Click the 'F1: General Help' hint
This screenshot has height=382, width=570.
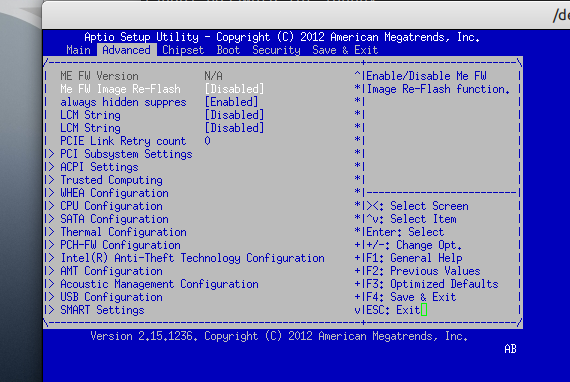(x=414, y=258)
